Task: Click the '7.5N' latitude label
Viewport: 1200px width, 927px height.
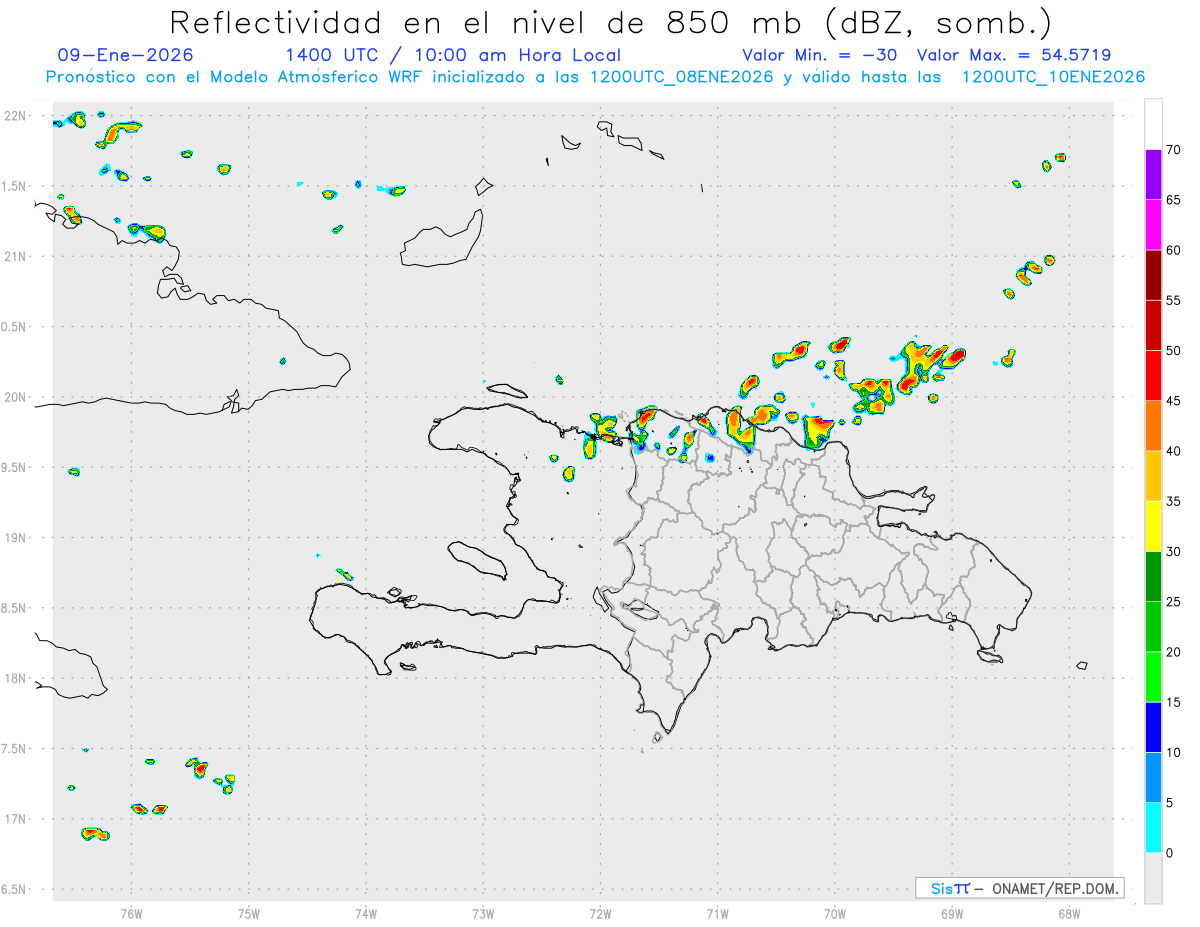Action: pyautogui.click(x=15, y=748)
